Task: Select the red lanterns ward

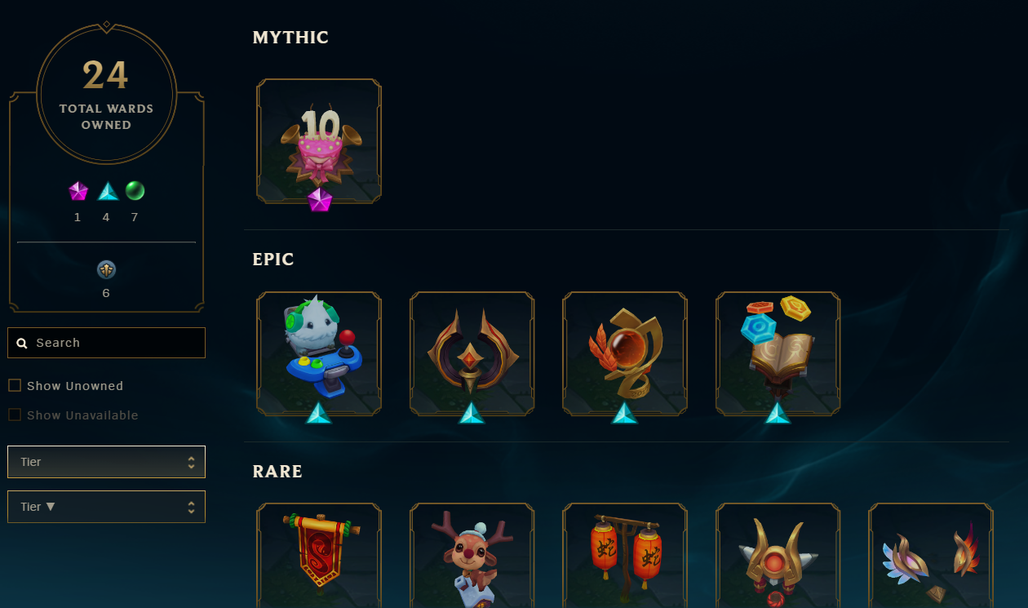Action: (x=625, y=556)
